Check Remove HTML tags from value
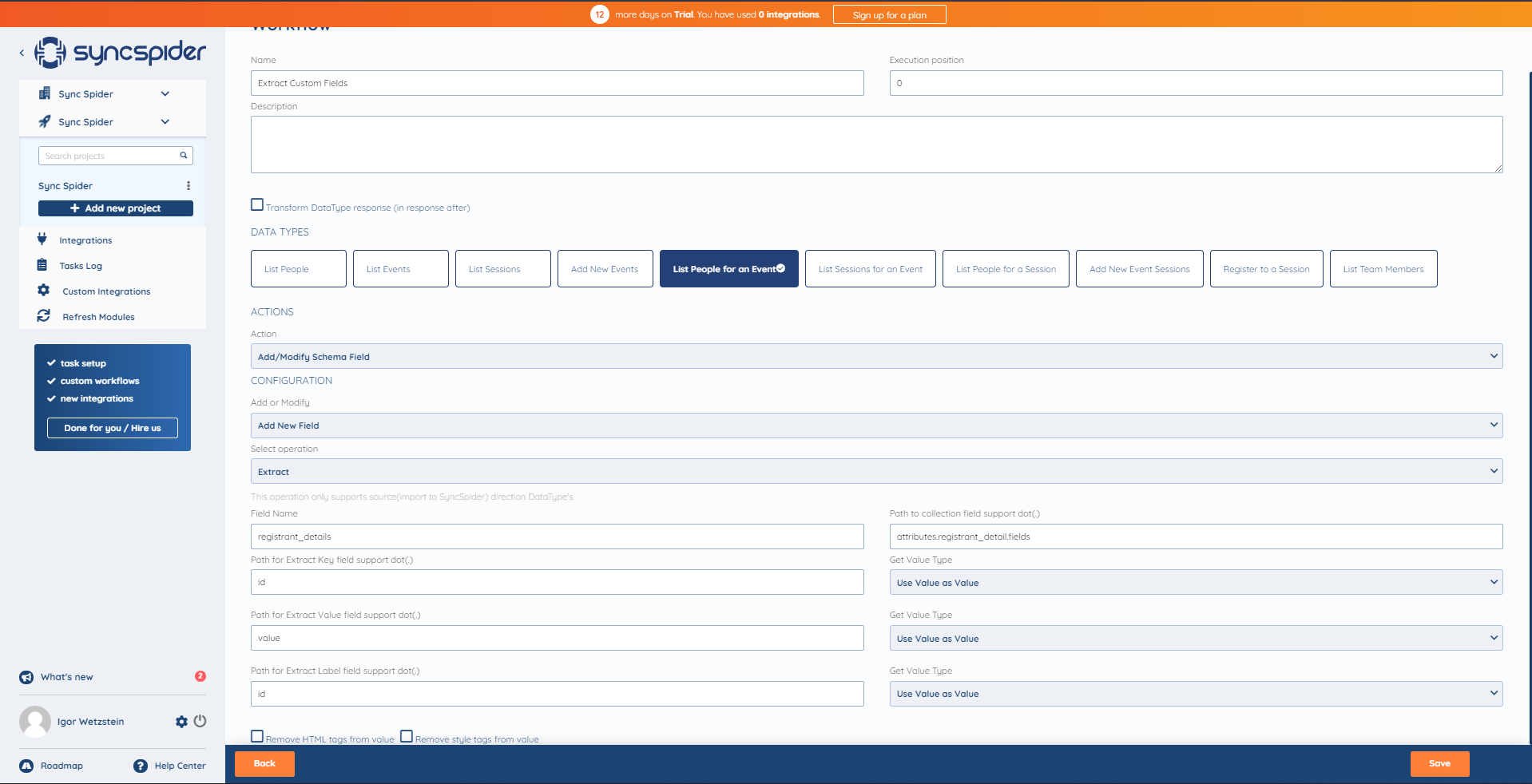 click(x=257, y=737)
